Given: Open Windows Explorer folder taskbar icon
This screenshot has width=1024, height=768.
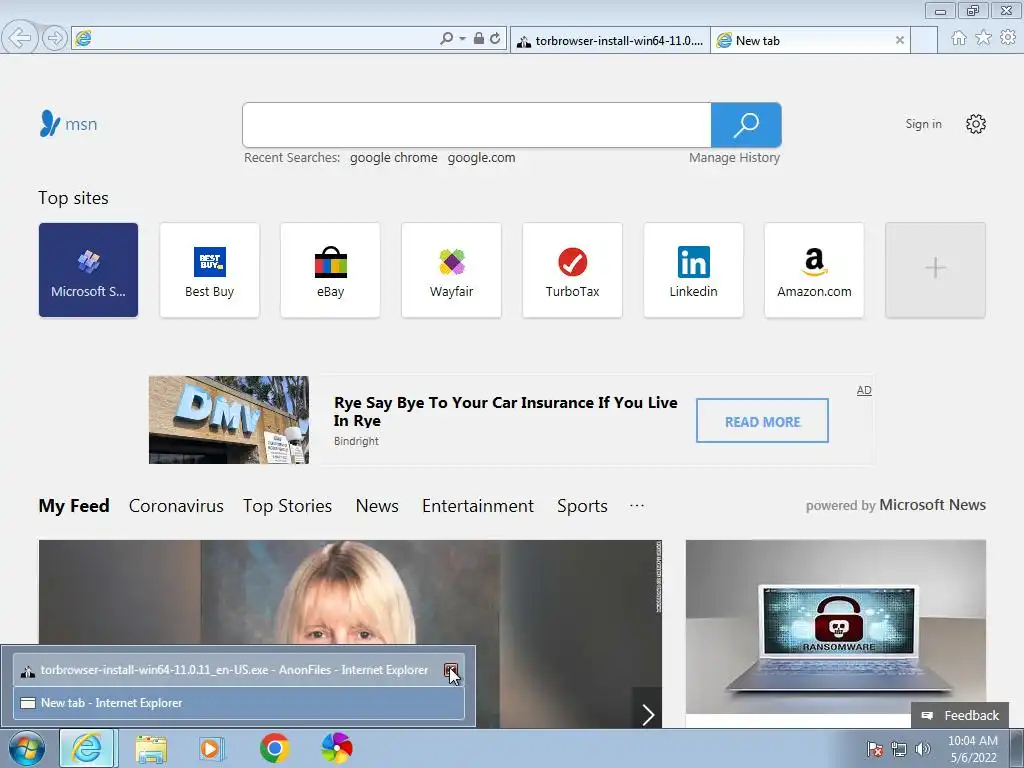Looking at the screenshot, I should [x=151, y=748].
